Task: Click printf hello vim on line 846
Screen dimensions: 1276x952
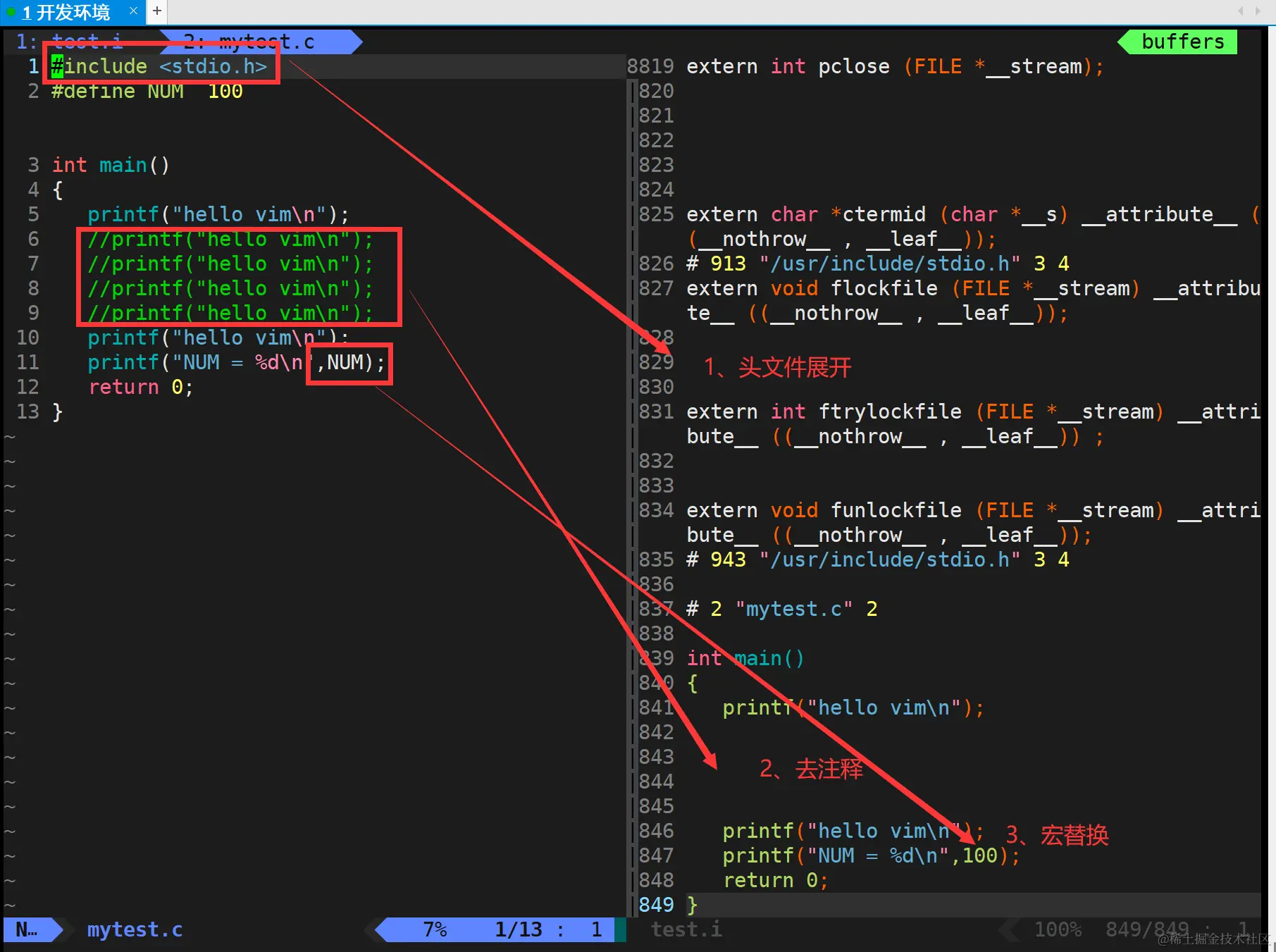Action: (853, 831)
